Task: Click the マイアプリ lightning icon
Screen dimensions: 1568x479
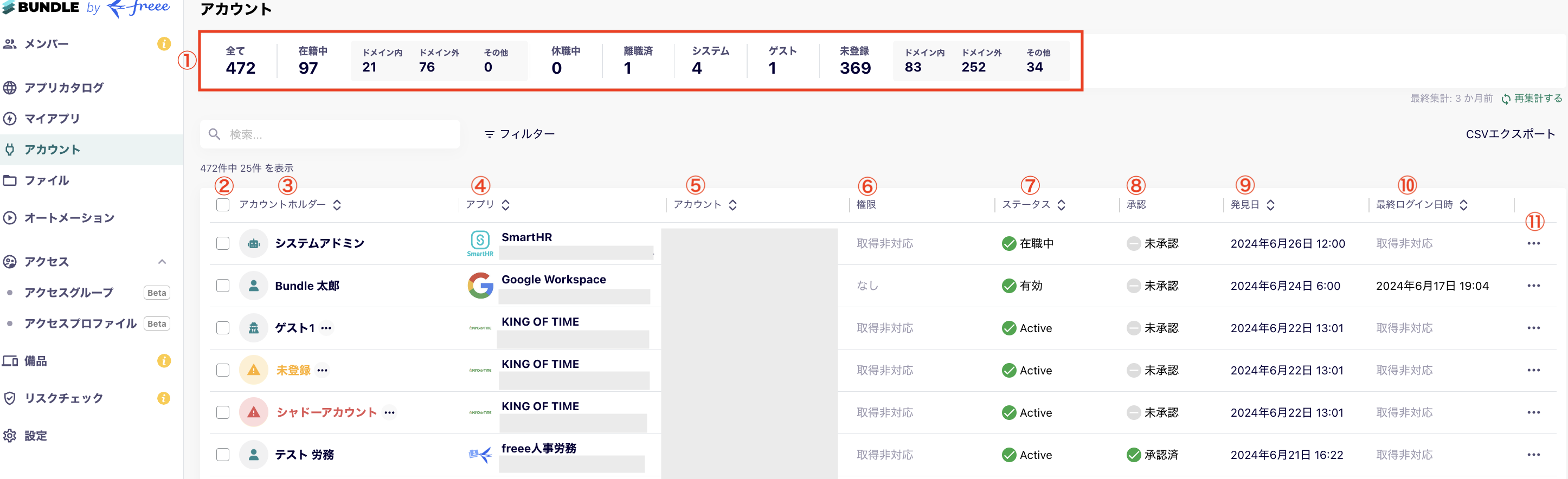Action: (10, 119)
